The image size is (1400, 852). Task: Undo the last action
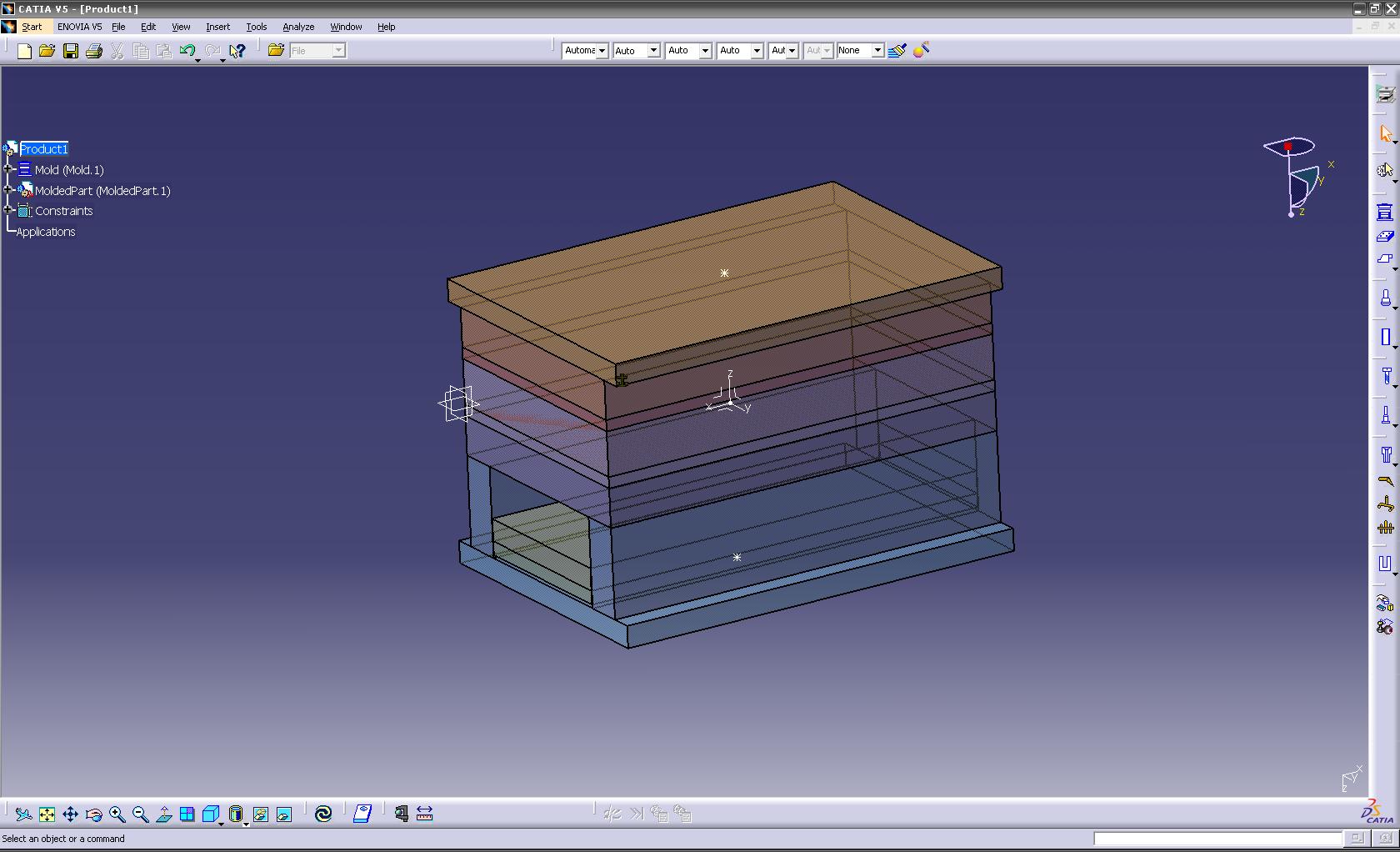point(187,51)
